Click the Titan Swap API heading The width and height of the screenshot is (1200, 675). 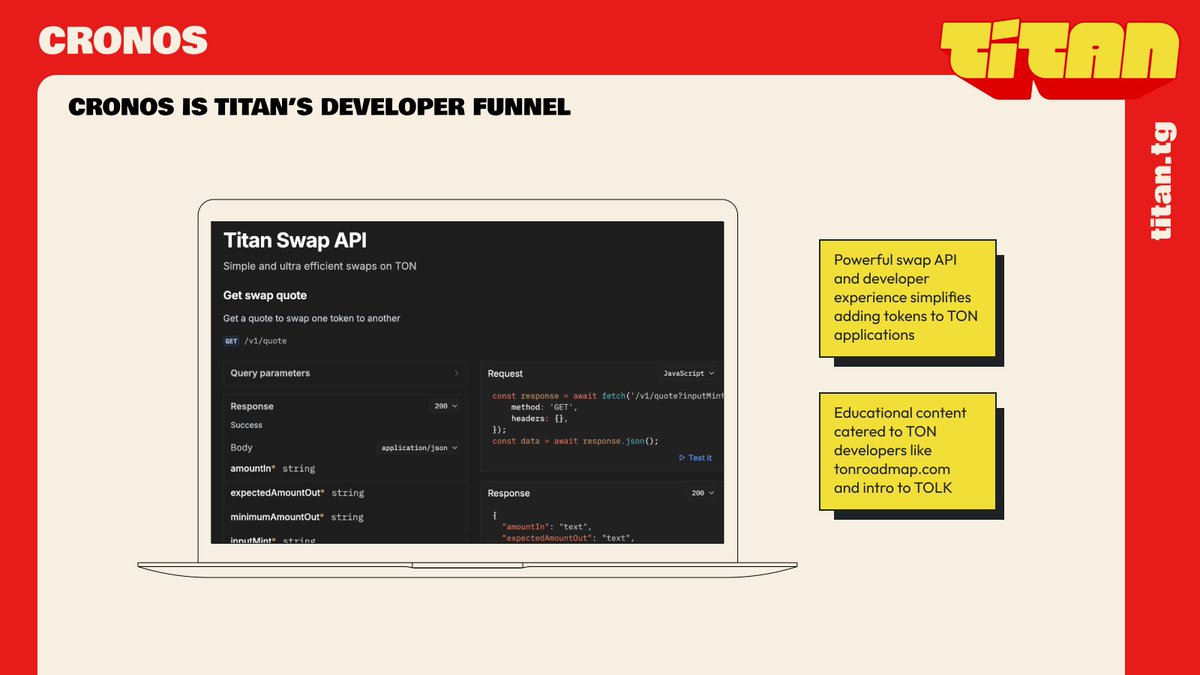tap(295, 241)
